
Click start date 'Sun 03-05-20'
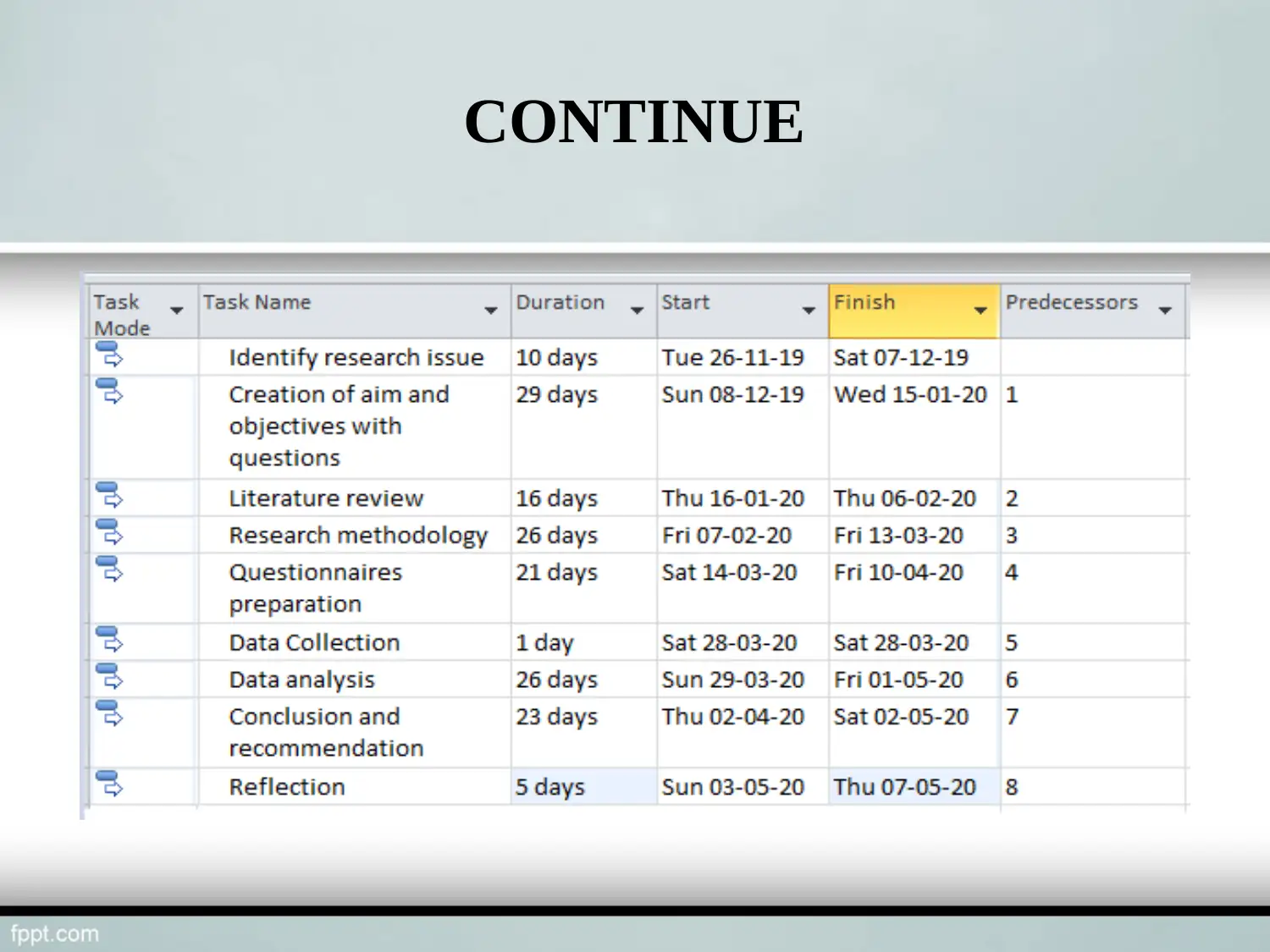[x=732, y=787]
